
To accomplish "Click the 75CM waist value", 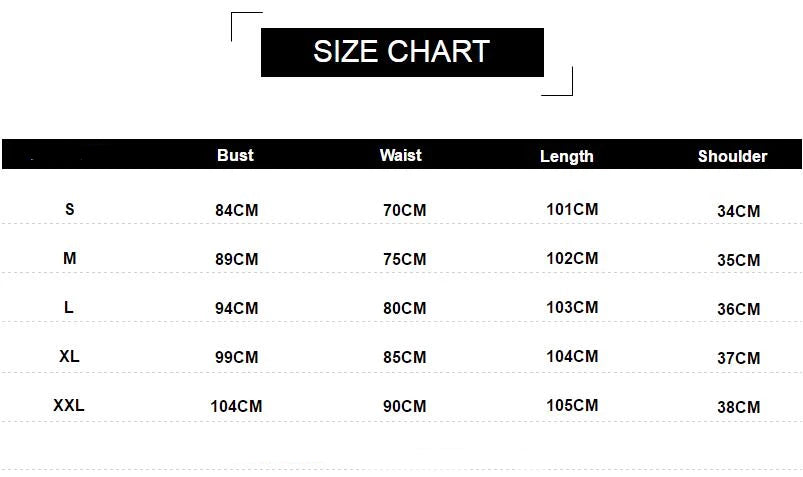I will pyautogui.click(x=404, y=259).
